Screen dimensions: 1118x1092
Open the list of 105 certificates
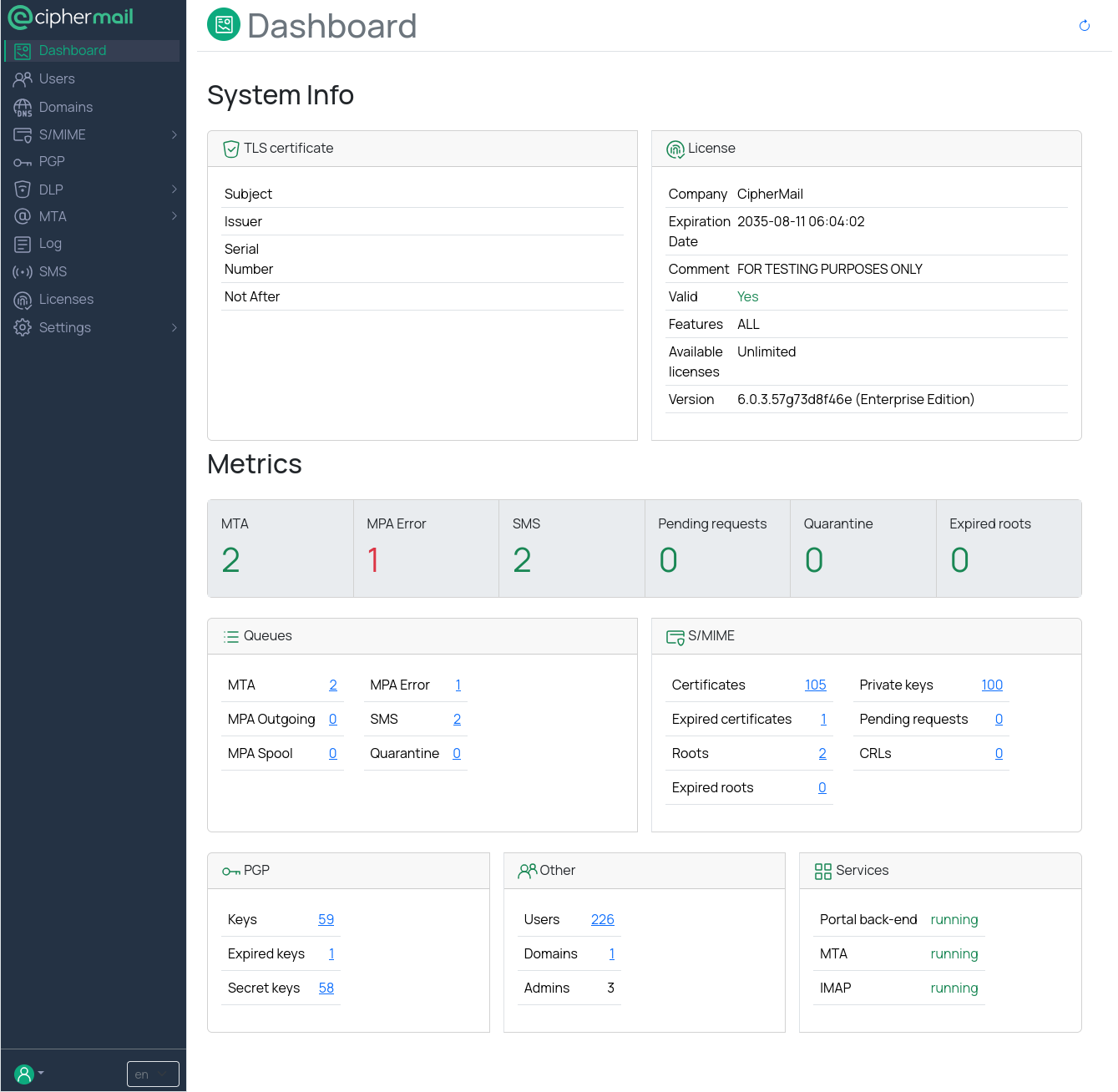tap(815, 685)
